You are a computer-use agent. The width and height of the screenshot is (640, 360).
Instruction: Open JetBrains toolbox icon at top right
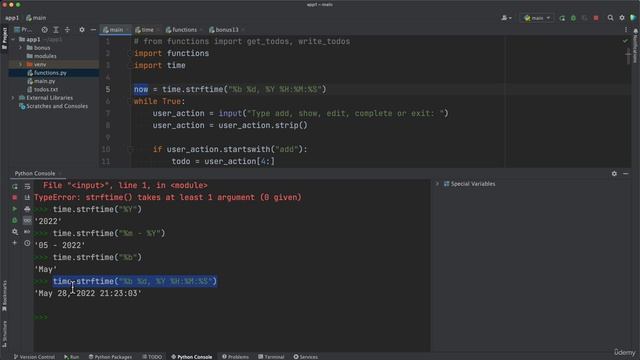tap(633, 18)
